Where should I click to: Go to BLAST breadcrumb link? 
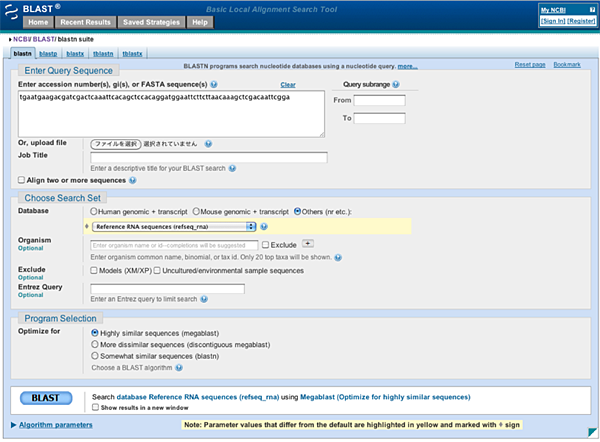(x=44, y=39)
